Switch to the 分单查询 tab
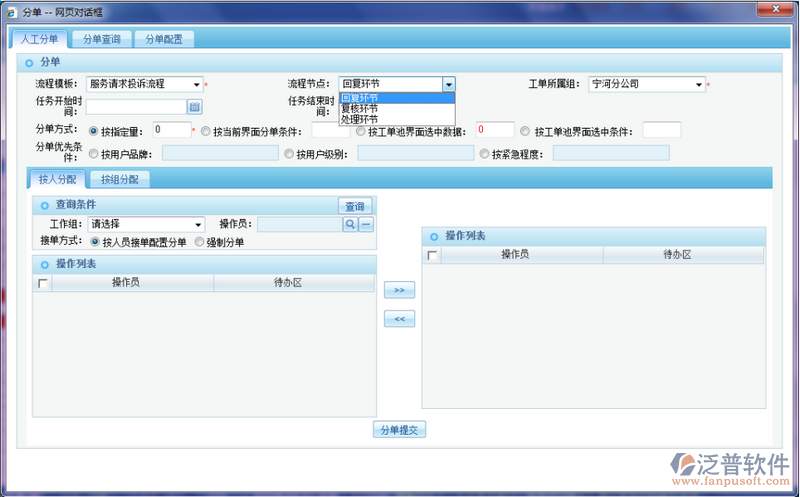 pos(102,39)
